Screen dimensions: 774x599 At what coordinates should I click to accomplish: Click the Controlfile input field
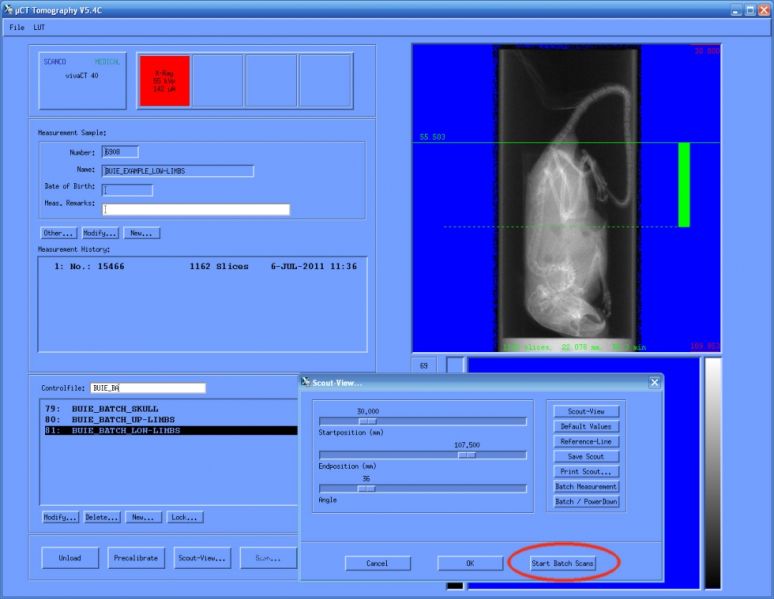pos(148,388)
